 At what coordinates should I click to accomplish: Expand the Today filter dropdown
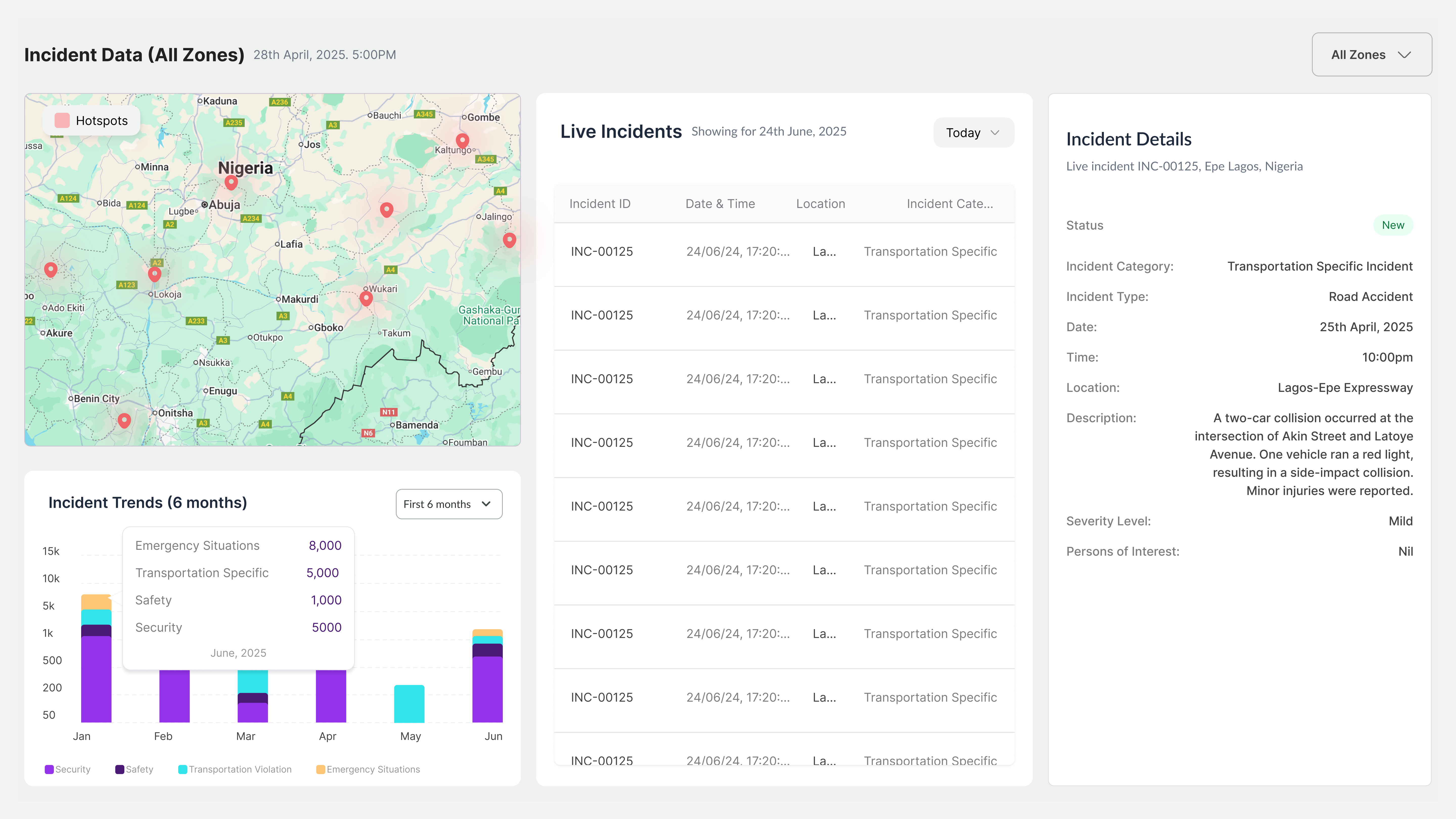(973, 133)
